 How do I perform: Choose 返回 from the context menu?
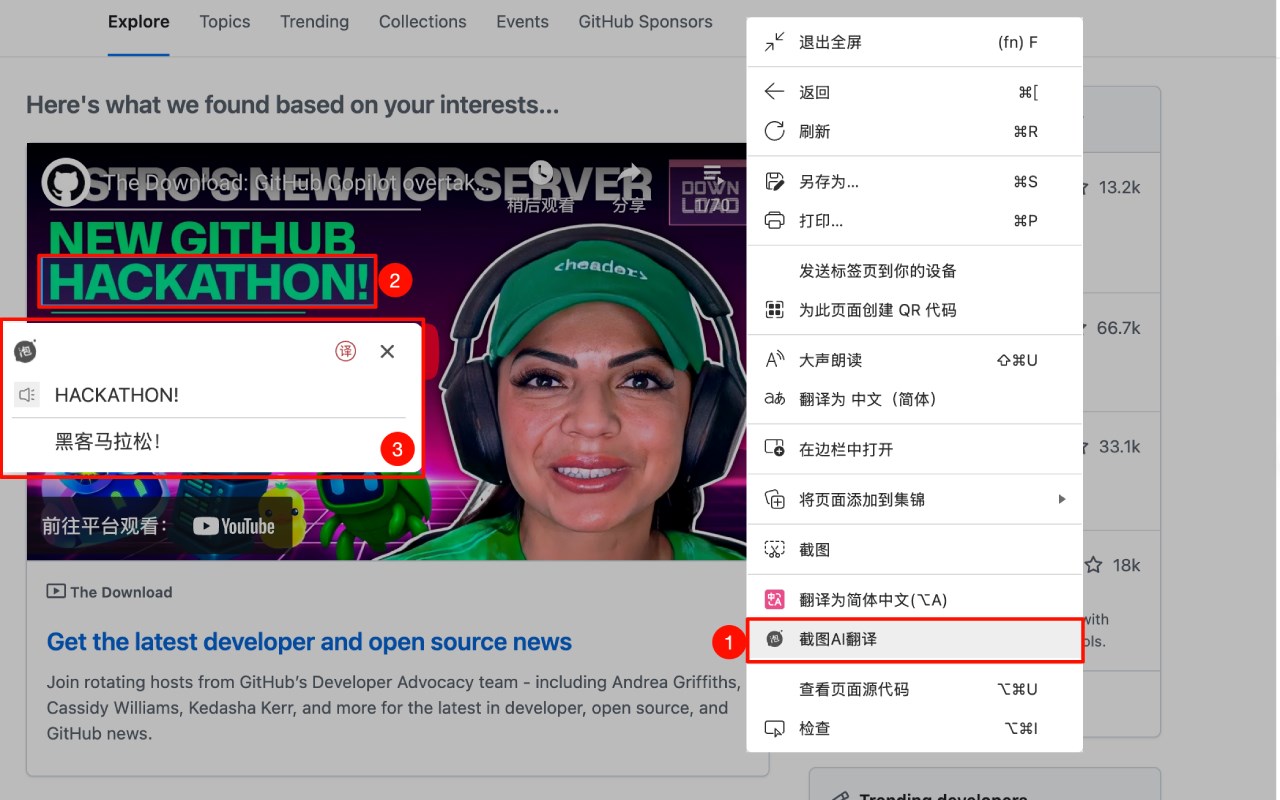click(x=914, y=92)
